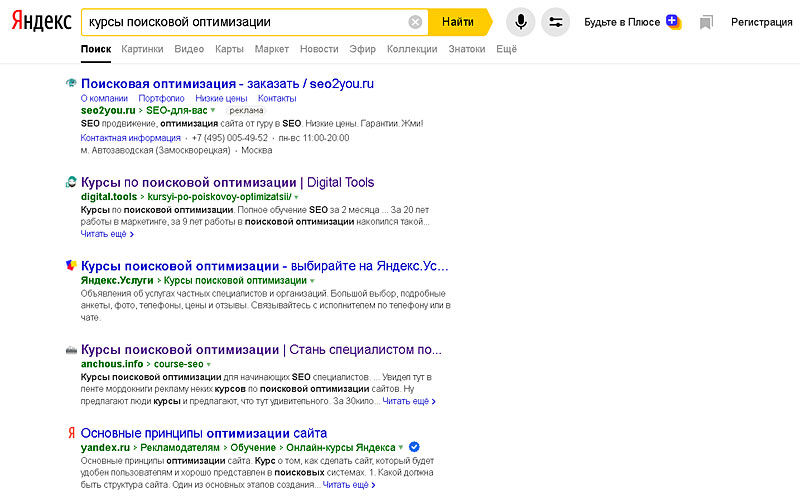Expand dropdown arrow in Яндекс.Услуги result path
800x500 pixels.
[312, 281]
